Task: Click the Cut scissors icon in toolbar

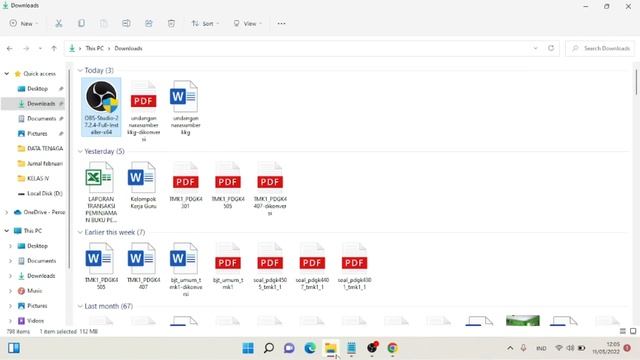Action: 59,24
